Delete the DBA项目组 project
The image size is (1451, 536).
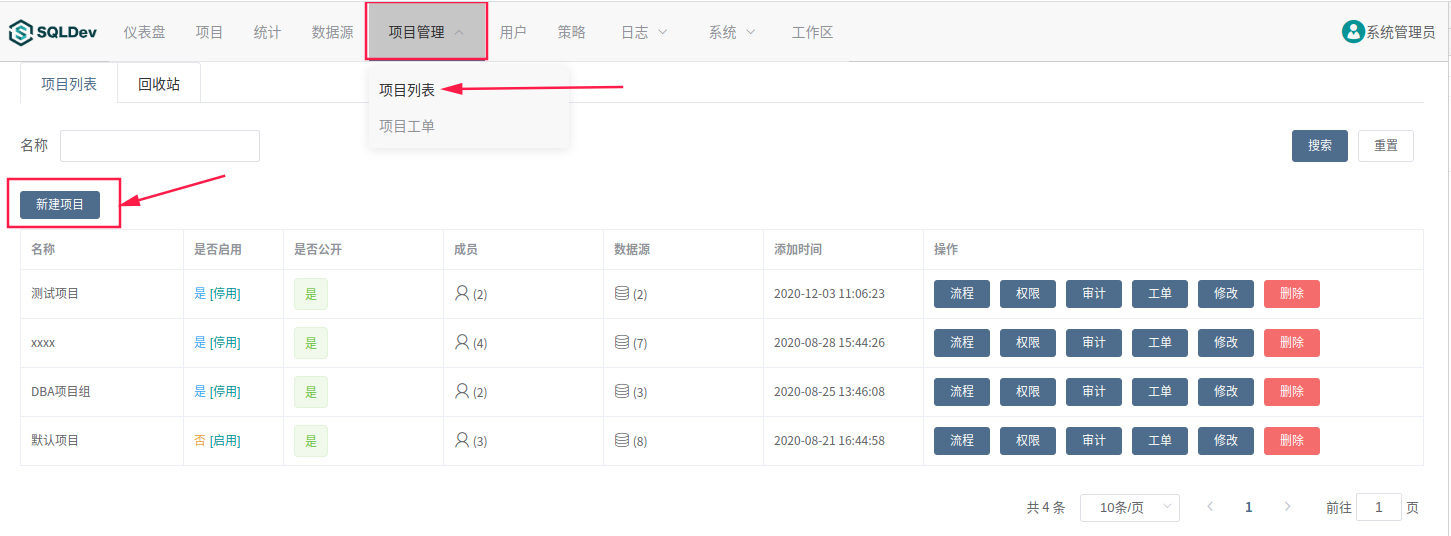click(1291, 392)
